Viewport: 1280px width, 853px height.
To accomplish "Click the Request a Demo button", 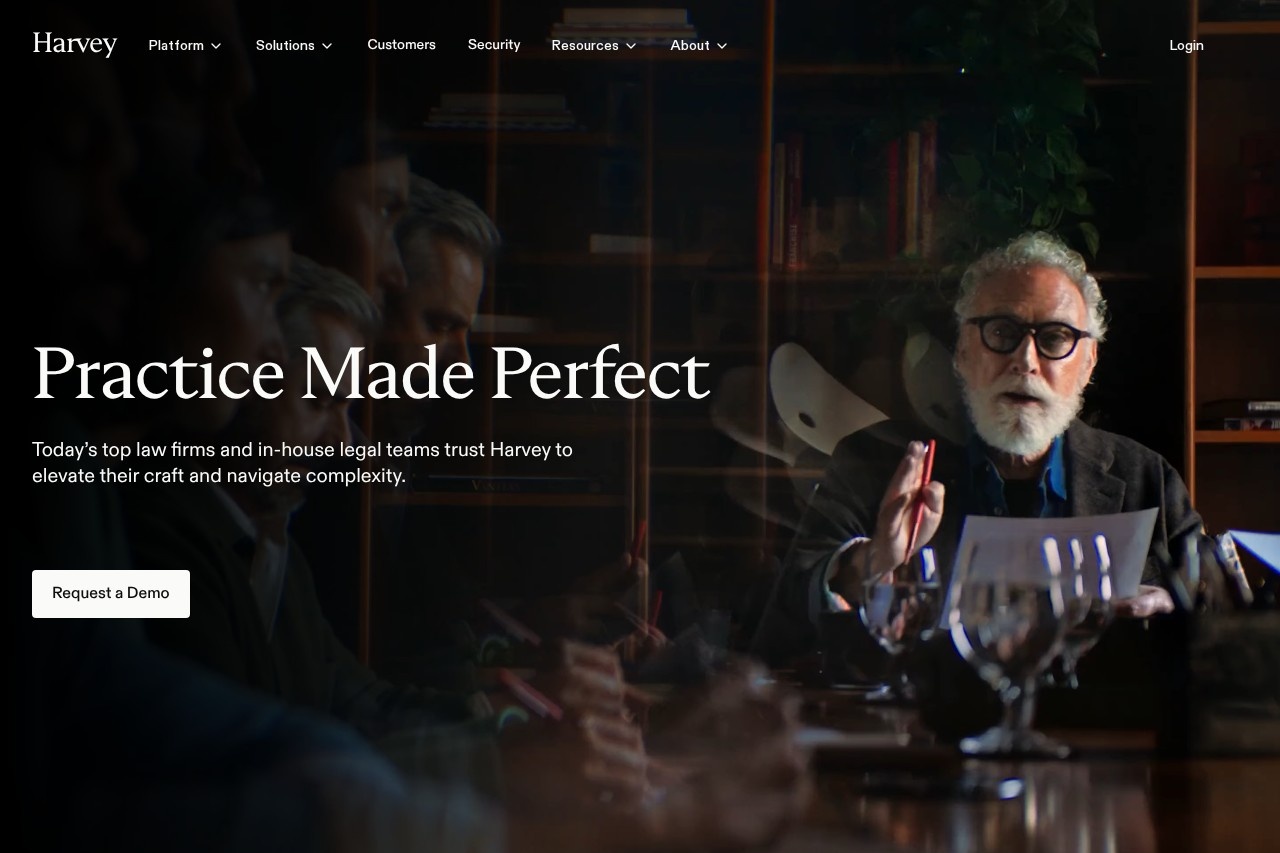I will click(x=111, y=594).
